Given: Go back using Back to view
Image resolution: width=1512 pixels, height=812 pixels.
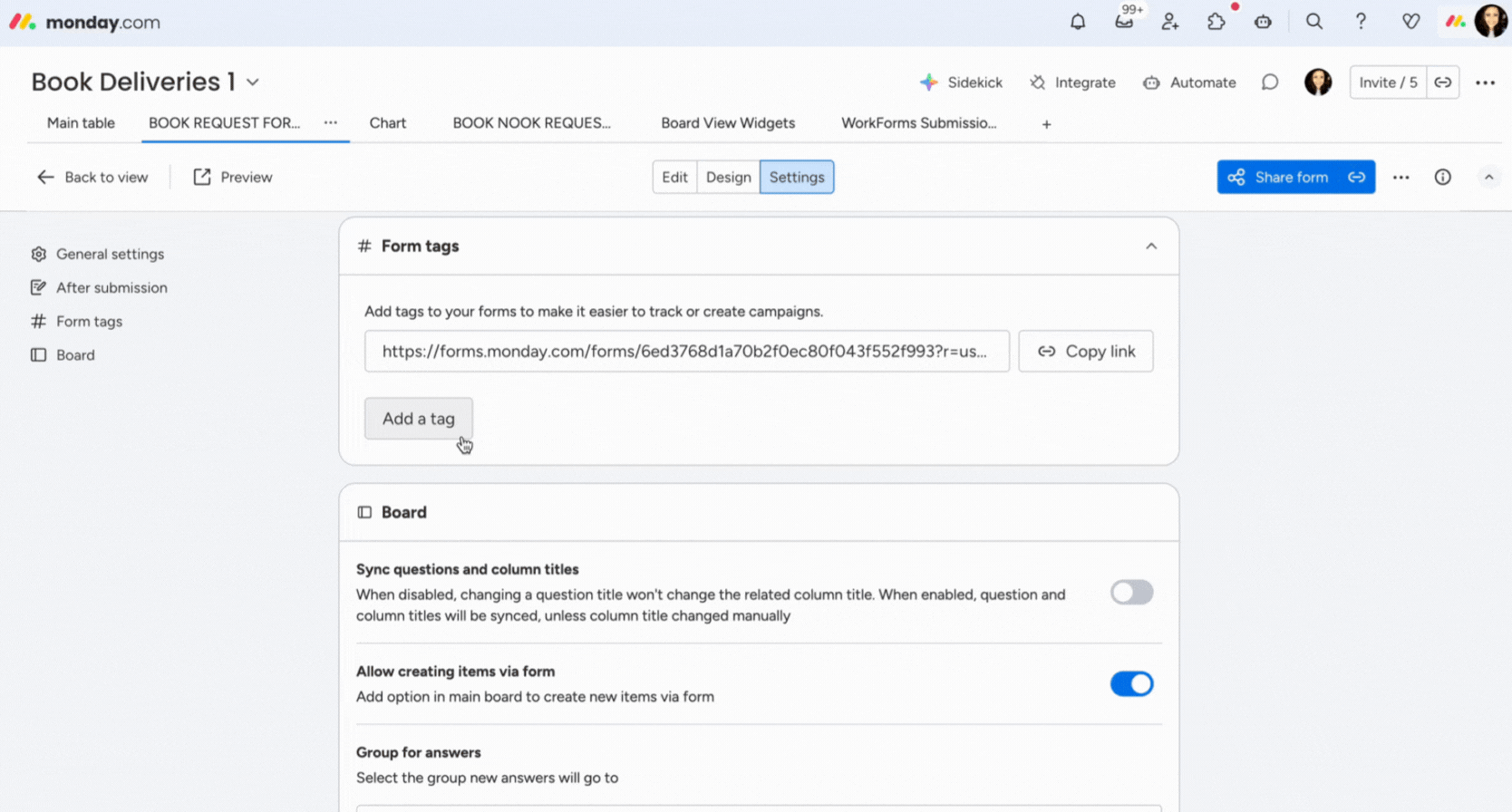Looking at the screenshot, I should click(92, 177).
